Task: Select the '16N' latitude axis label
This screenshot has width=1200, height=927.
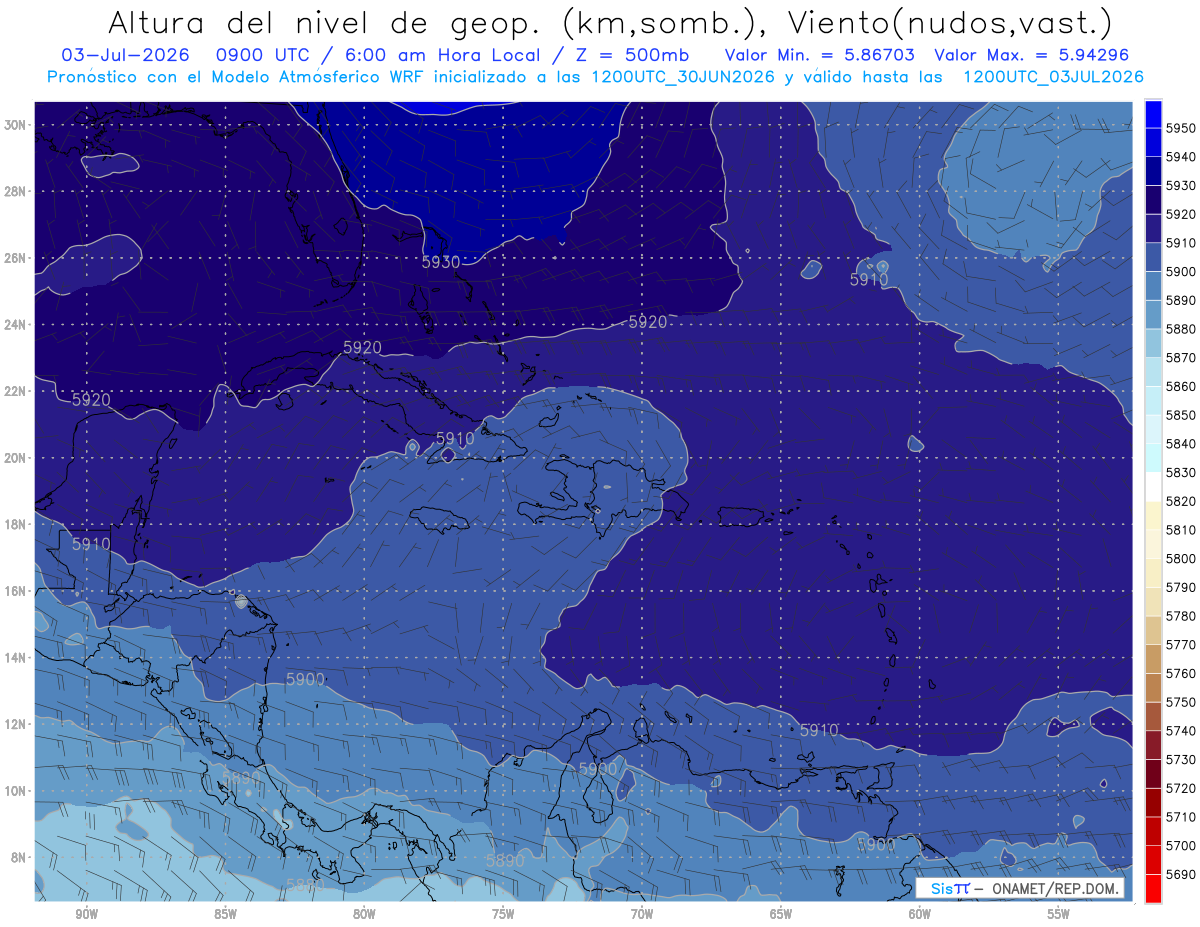Action: click(x=16, y=591)
